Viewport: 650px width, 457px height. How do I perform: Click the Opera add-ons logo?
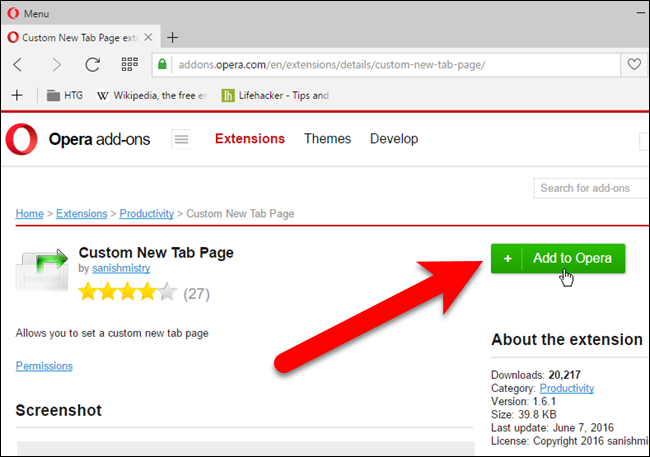(78, 139)
